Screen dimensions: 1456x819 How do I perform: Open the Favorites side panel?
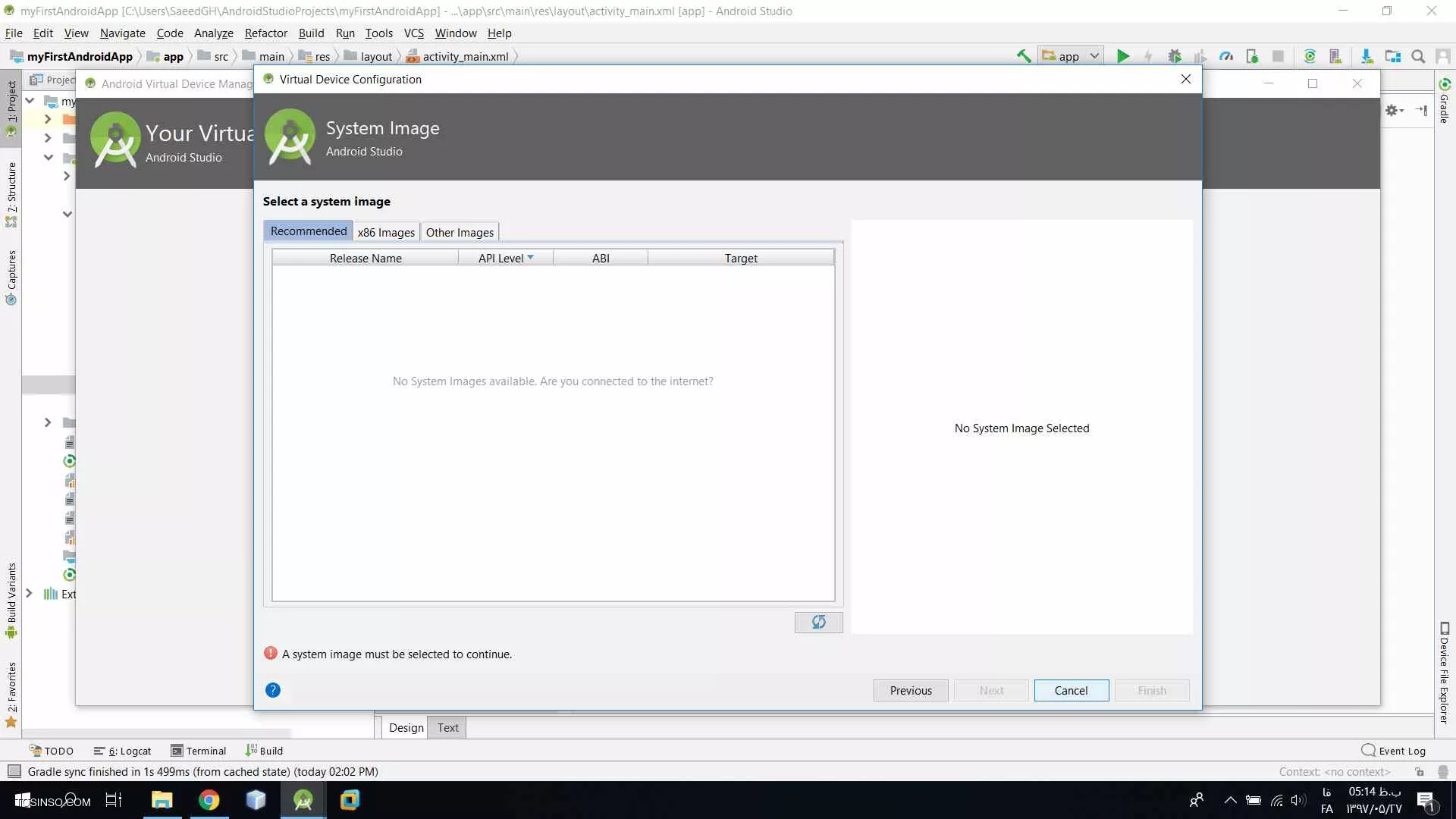11,694
